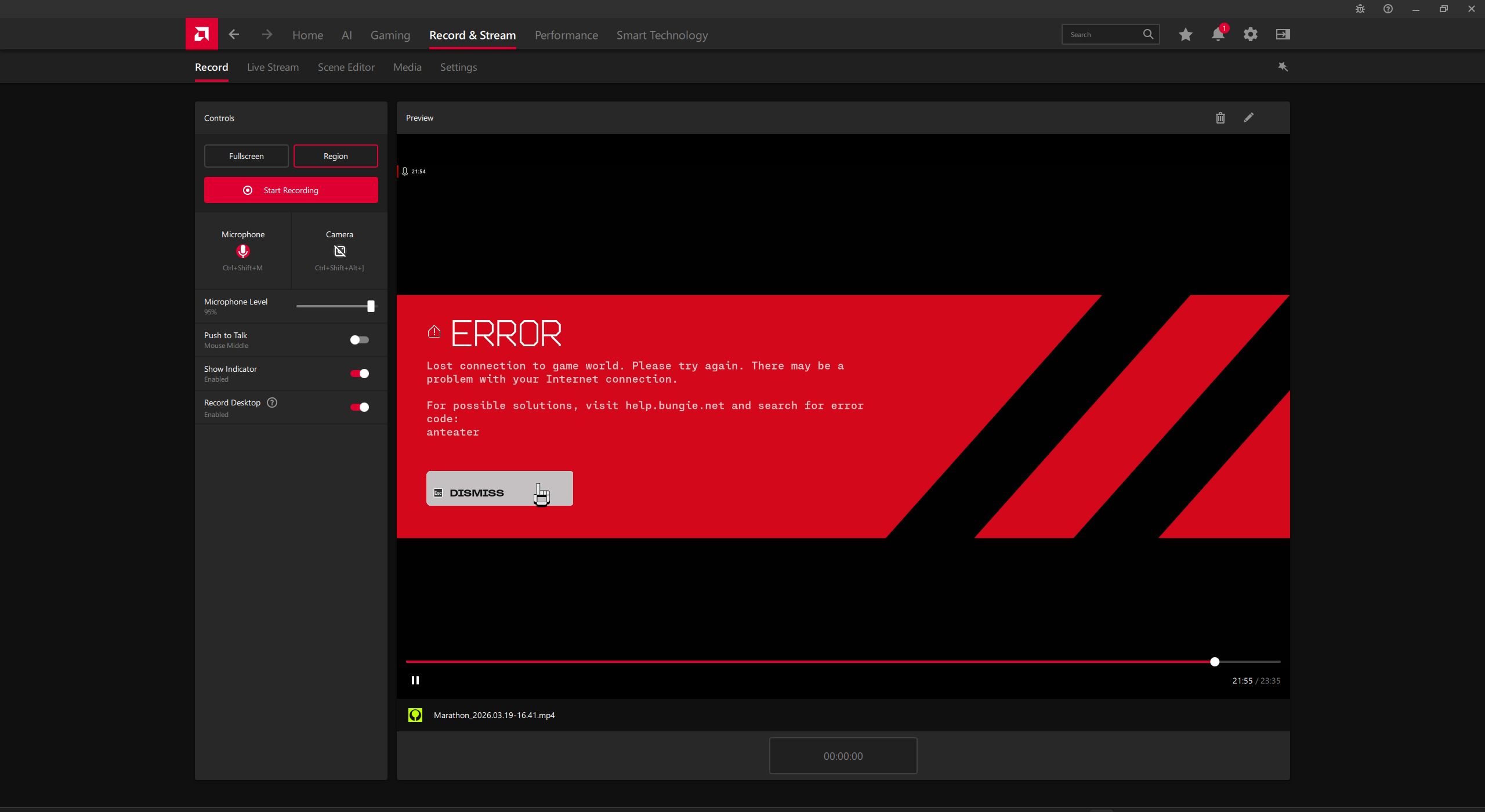Pause the video preview playback

point(415,680)
